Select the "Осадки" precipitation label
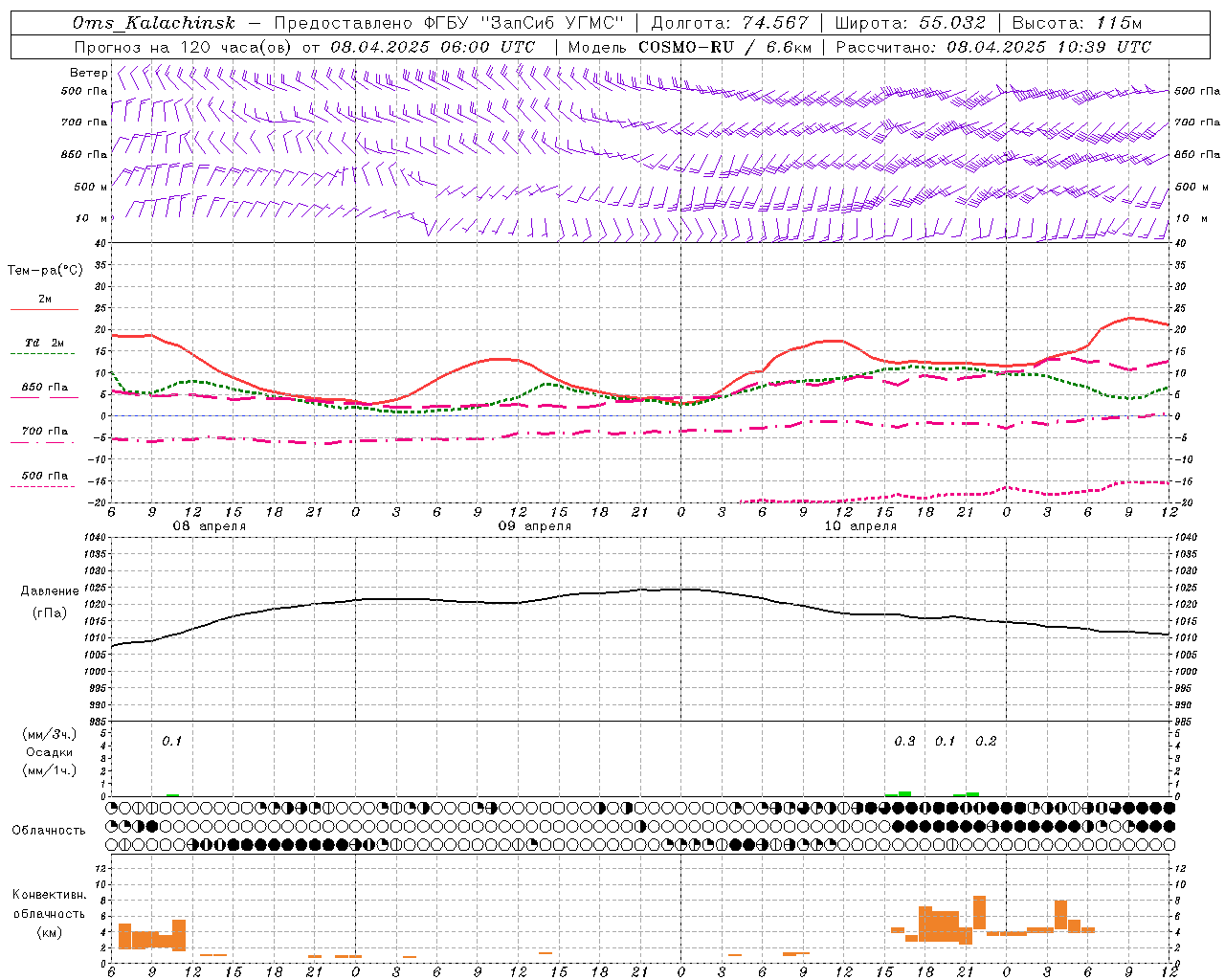Image resolution: width=1225 pixels, height=980 pixels. pyautogui.click(x=49, y=753)
